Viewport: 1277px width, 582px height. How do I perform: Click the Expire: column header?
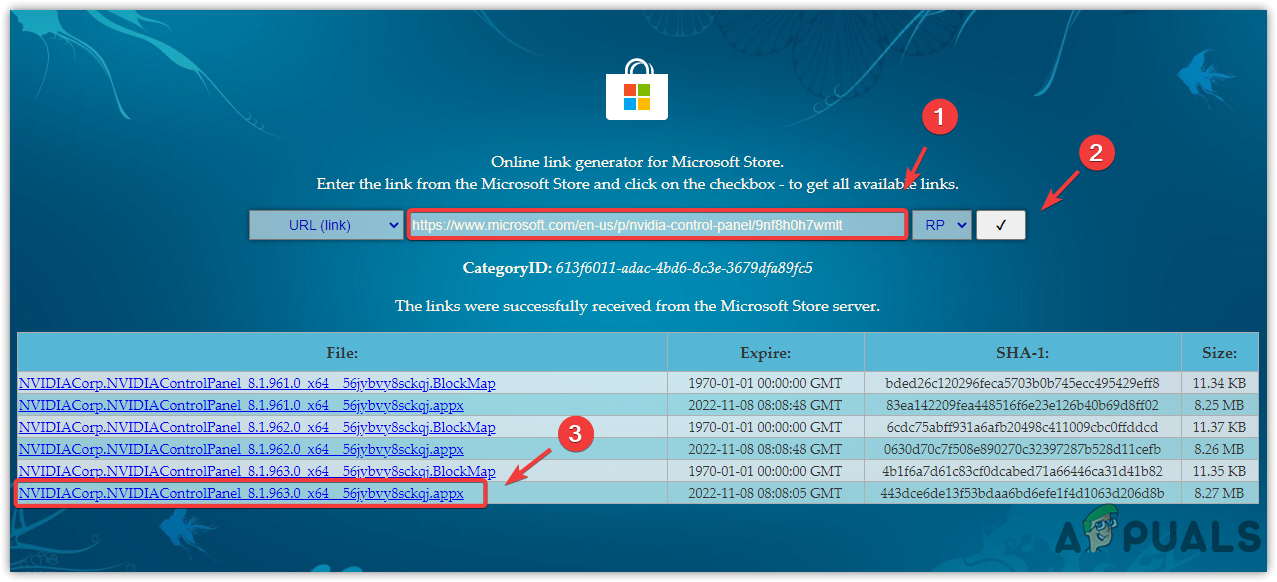coord(765,353)
